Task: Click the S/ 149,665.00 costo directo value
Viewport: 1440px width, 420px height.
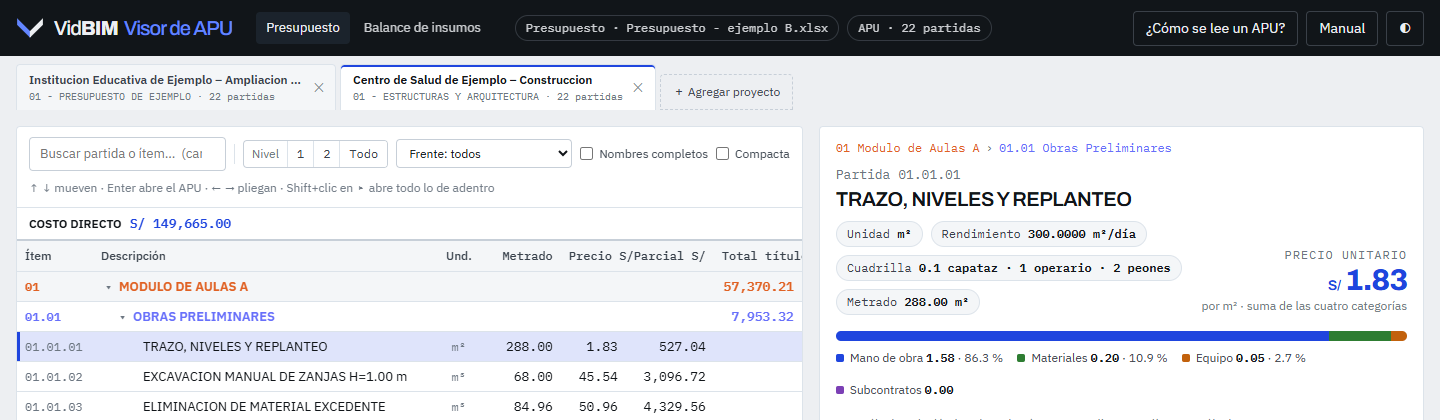Action: pos(180,224)
